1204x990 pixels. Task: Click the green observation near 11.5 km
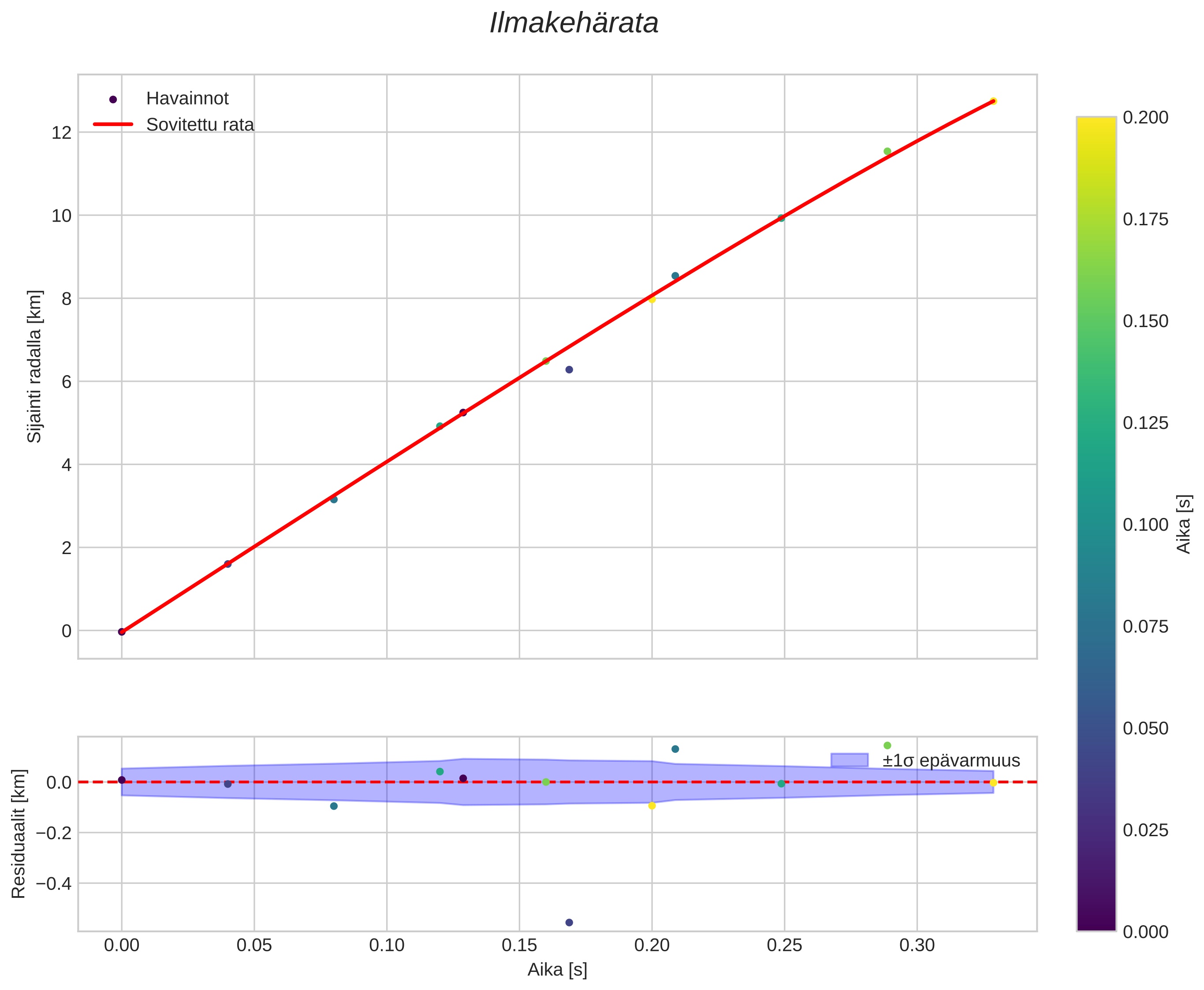(x=887, y=151)
